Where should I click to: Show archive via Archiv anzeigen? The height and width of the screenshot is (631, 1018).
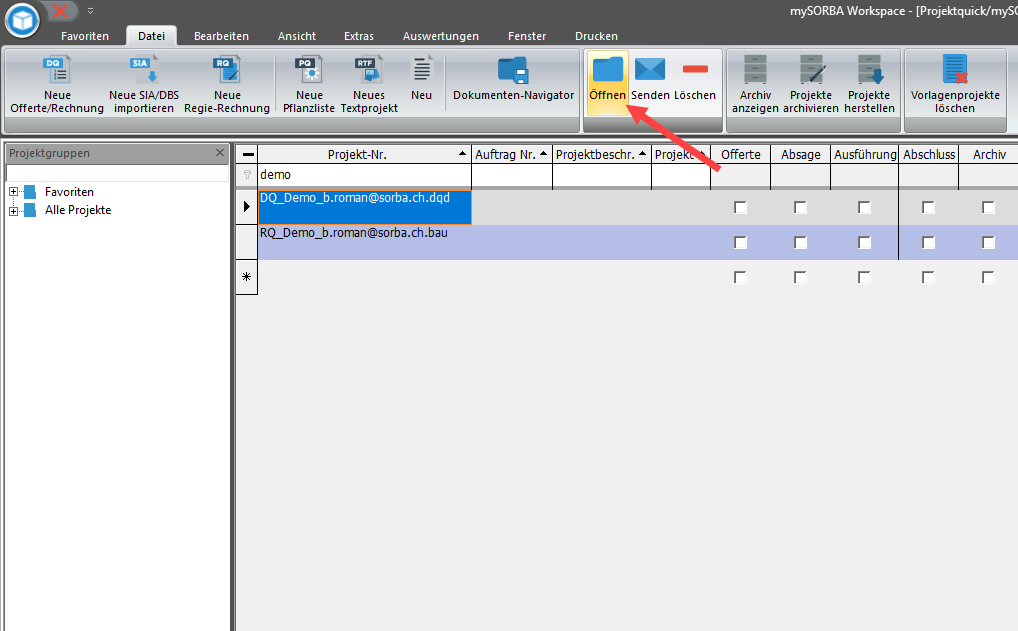(755, 85)
